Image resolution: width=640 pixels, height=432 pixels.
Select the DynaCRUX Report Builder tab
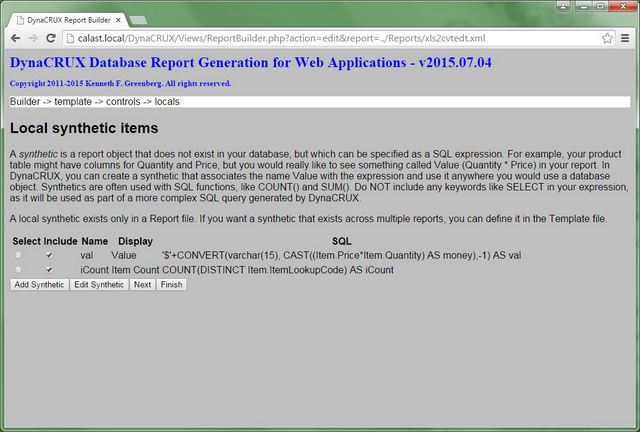pyautogui.click(x=68, y=20)
